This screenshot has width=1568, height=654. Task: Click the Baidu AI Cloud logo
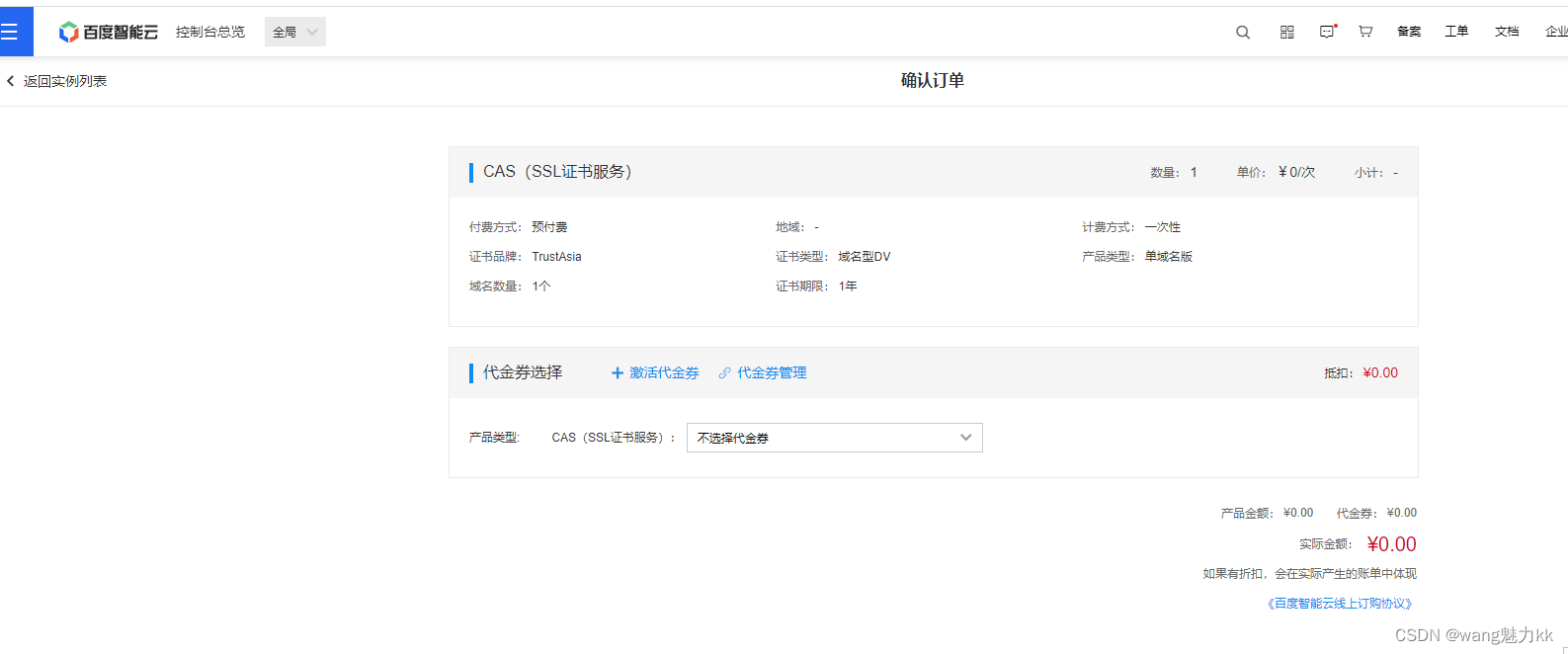coord(108,32)
